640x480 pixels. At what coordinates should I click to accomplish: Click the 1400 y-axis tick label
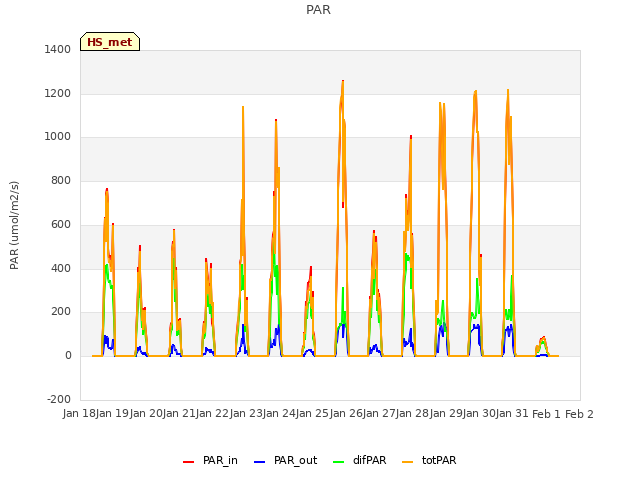(58, 49)
